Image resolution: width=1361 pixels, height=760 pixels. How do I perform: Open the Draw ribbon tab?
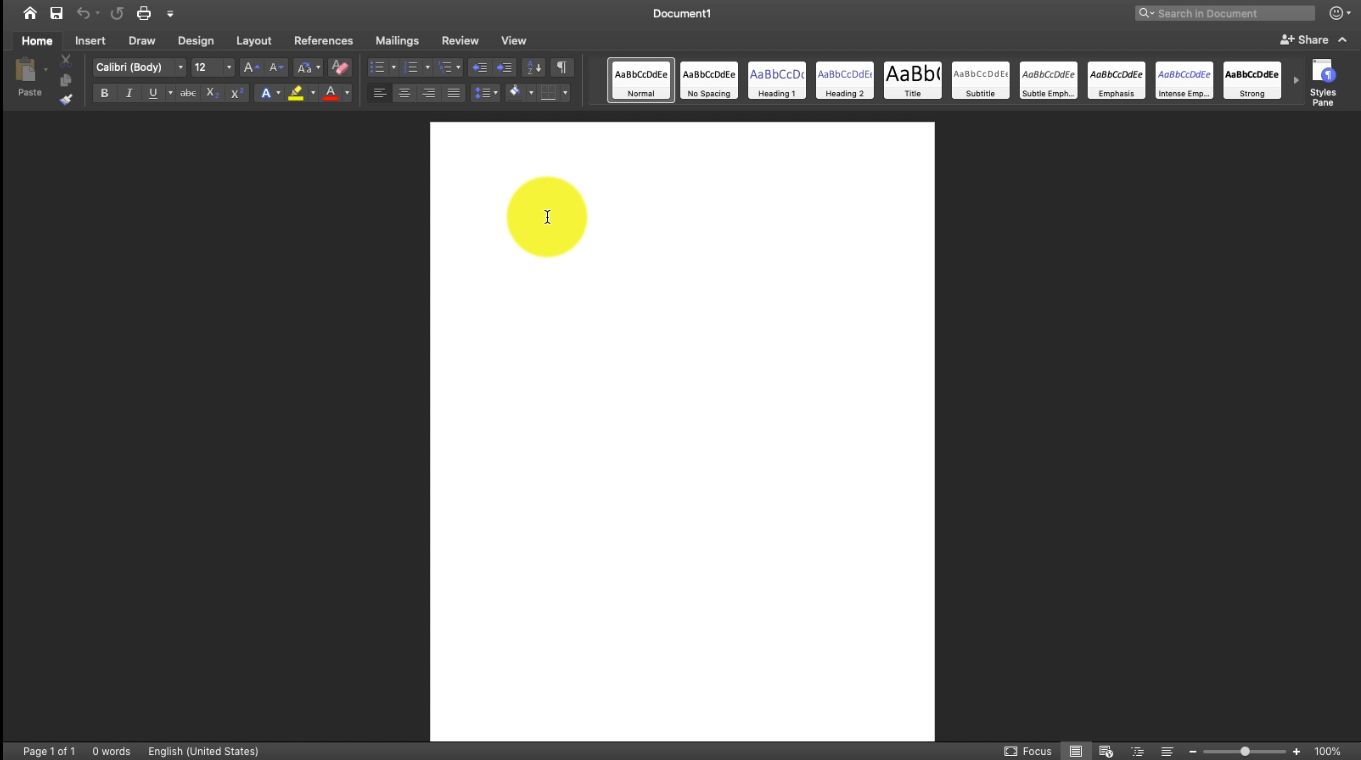(x=142, y=40)
